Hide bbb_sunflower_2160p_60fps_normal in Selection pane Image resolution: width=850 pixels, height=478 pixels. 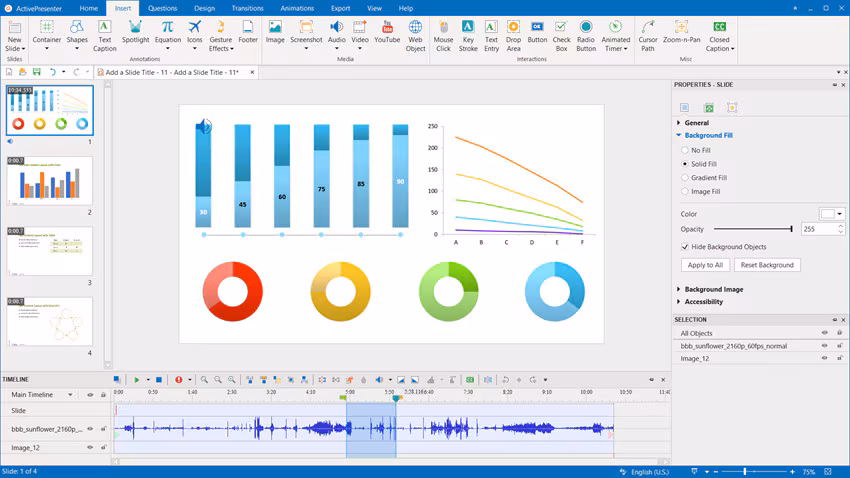pyautogui.click(x=825, y=346)
